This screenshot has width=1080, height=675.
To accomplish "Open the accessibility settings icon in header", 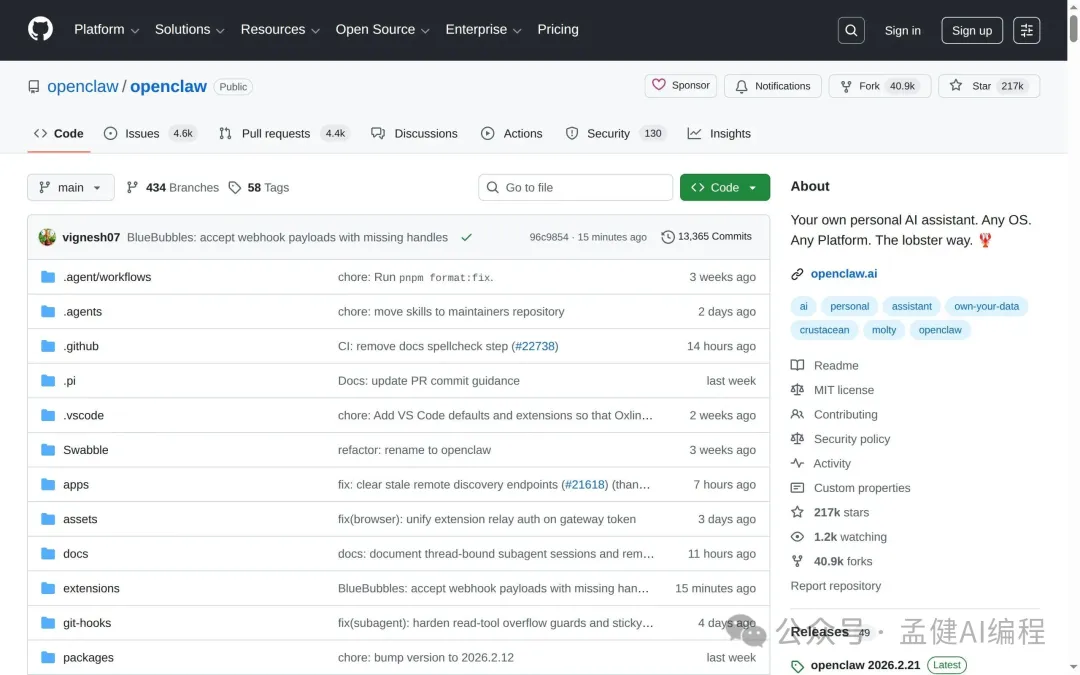I will [1026, 30].
